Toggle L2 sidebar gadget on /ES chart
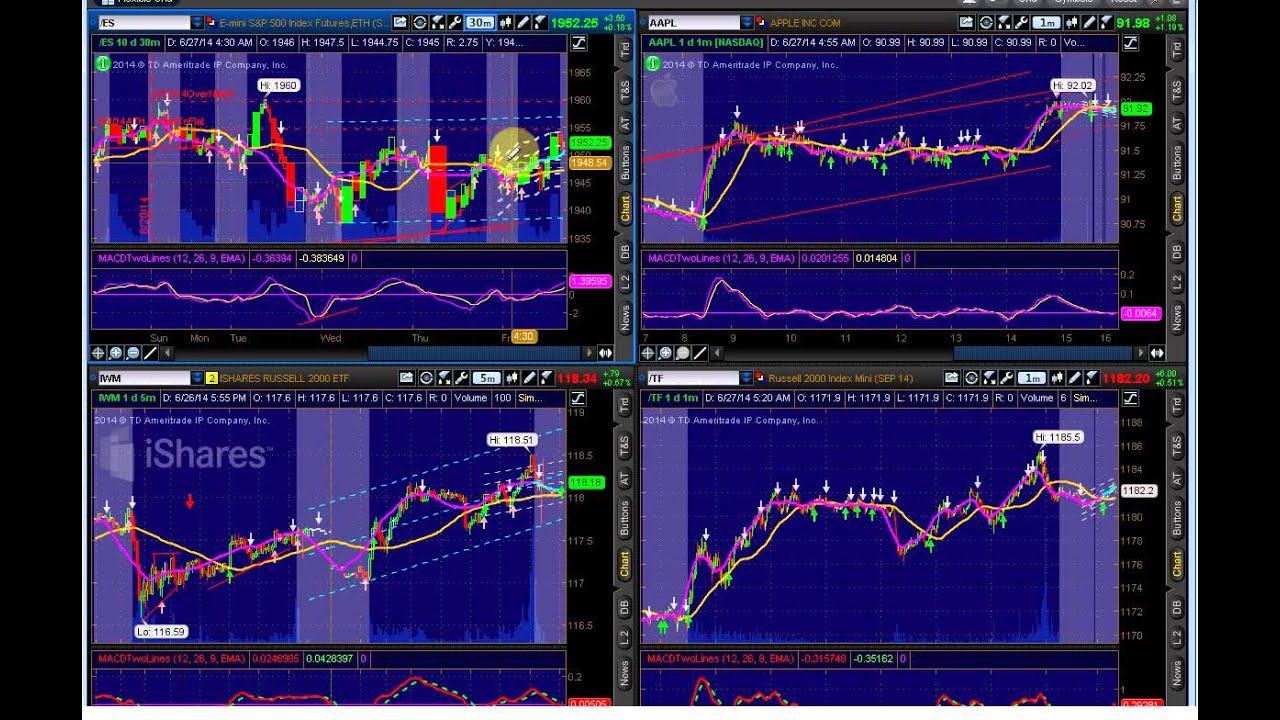Screen dimensions: 1280x720 [x=626, y=284]
